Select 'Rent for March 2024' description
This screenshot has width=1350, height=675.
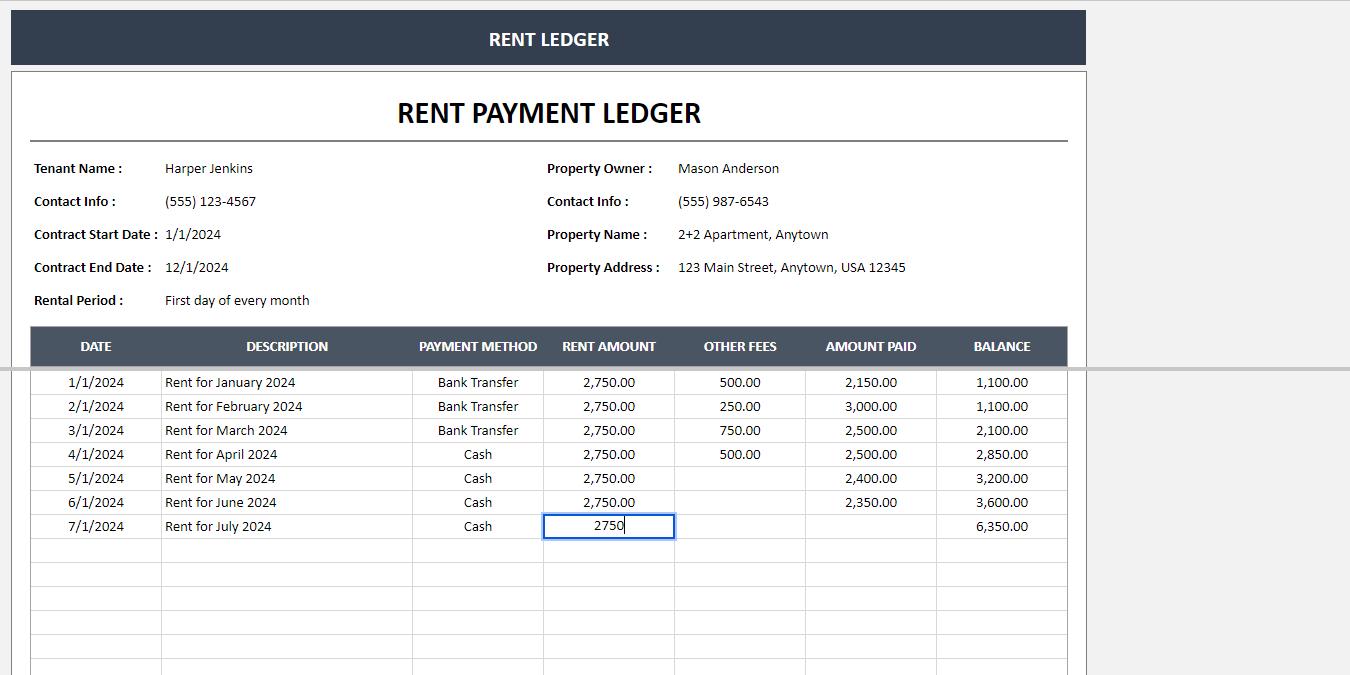point(287,430)
